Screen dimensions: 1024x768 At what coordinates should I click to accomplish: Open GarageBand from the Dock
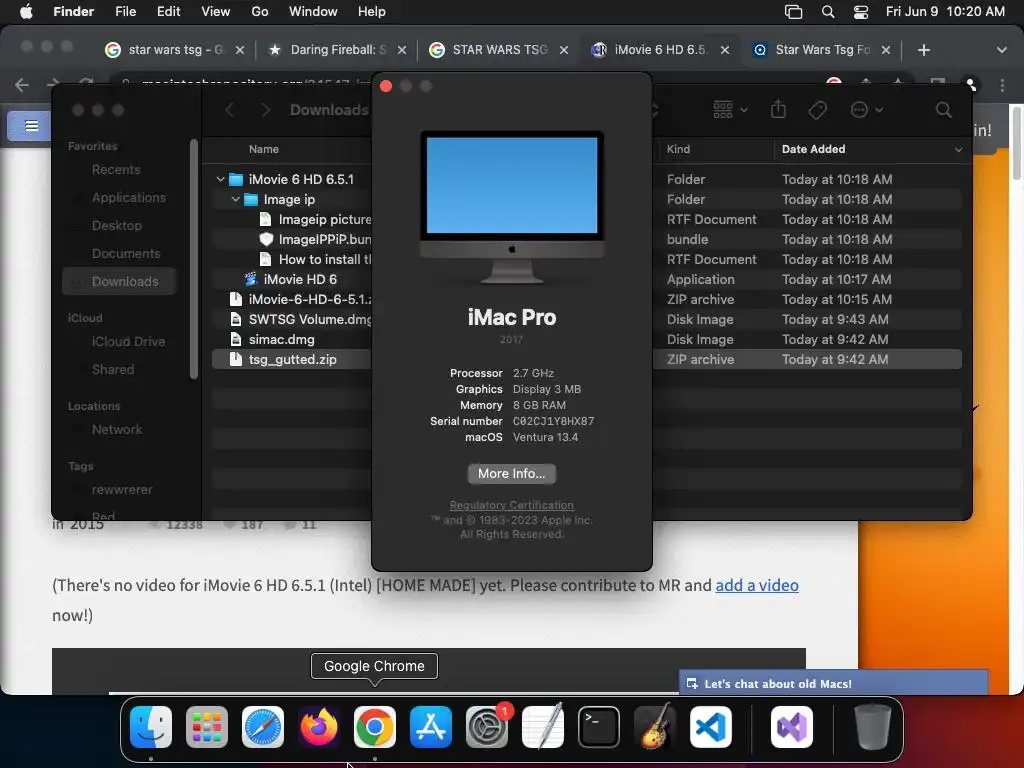(655, 727)
